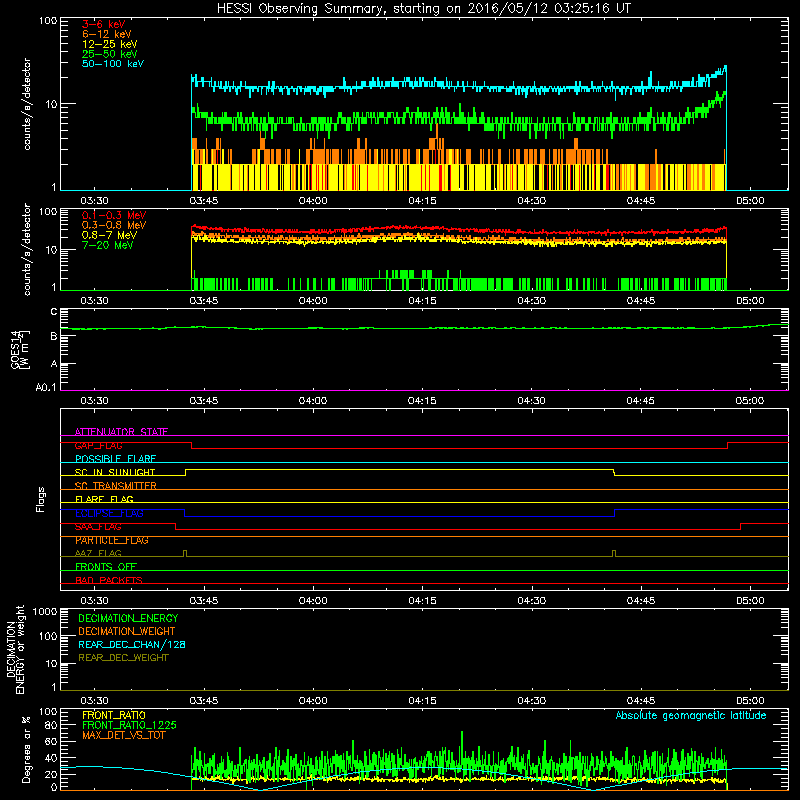Screen dimensions: 800x800
Task: Select the REAR_DEC_CHAN/128 legend label
Action: tap(132, 644)
